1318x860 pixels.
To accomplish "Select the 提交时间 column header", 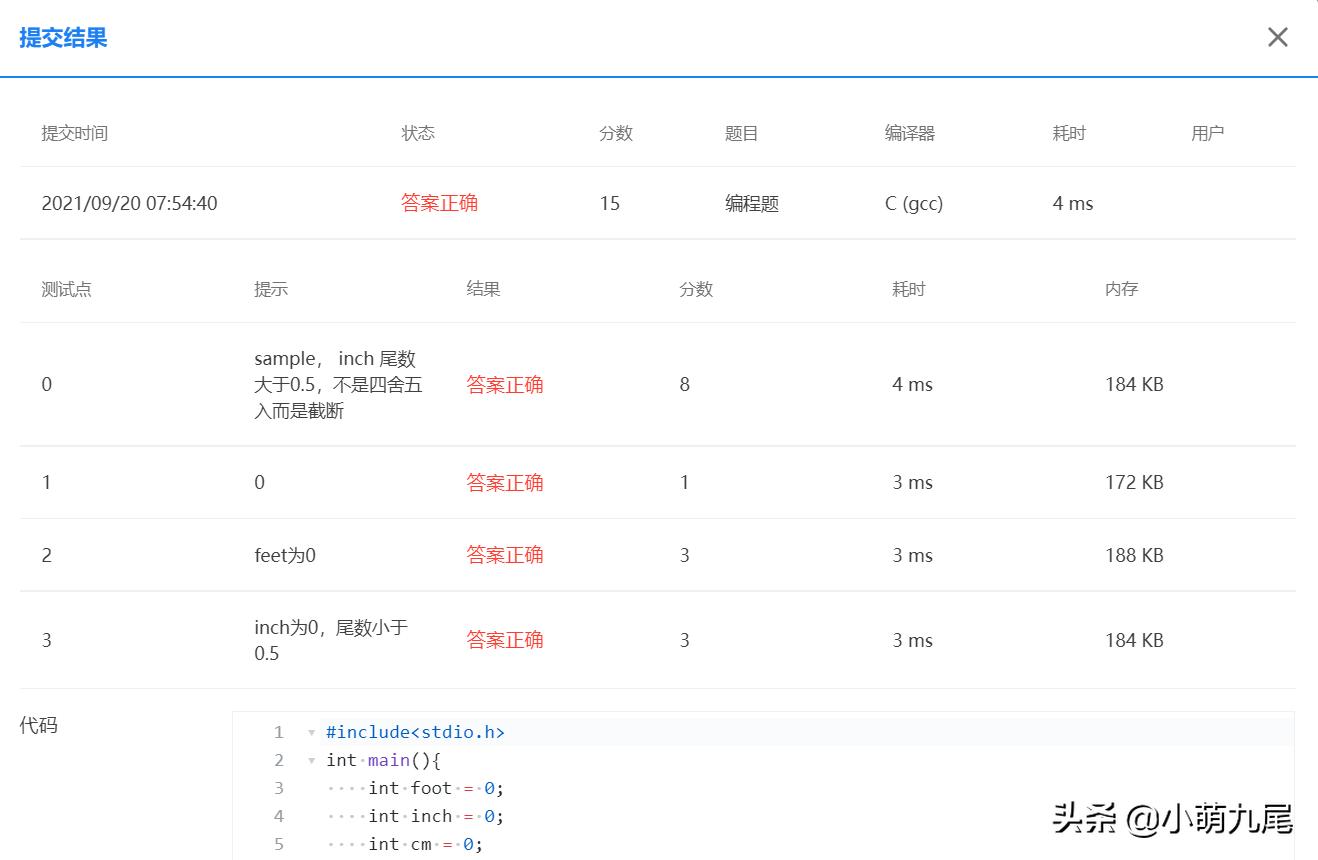I will (x=74, y=133).
